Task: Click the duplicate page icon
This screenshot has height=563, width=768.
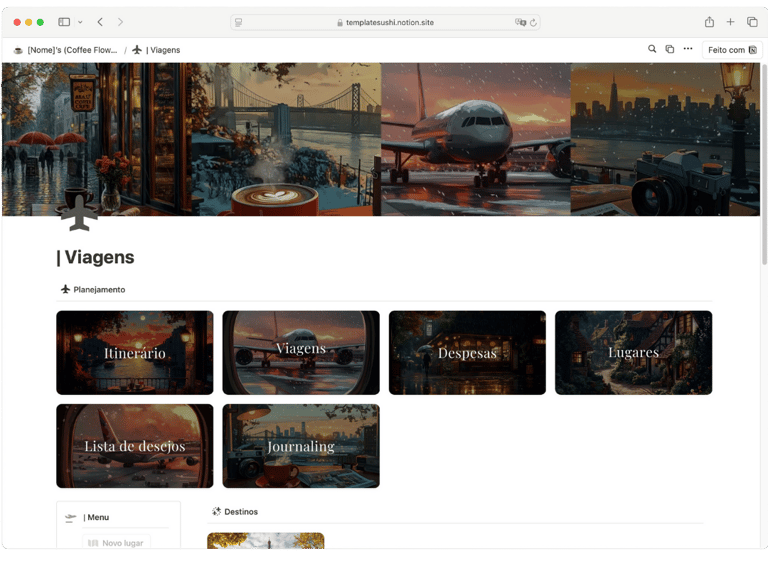Action: pyautogui.click(x=670, y=49)
